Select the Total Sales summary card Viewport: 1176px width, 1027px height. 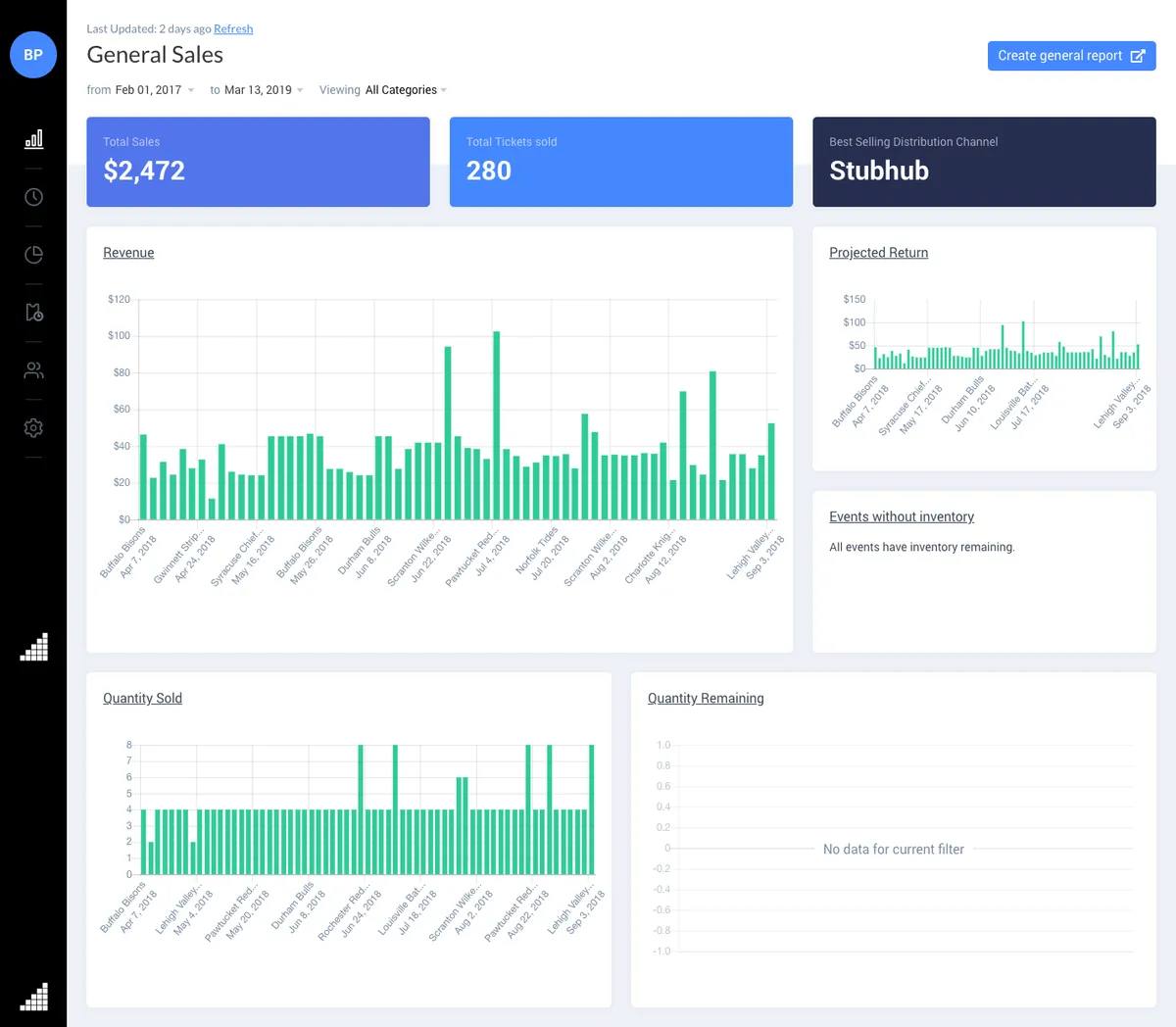pyautogui.click(x=258, y=161)
